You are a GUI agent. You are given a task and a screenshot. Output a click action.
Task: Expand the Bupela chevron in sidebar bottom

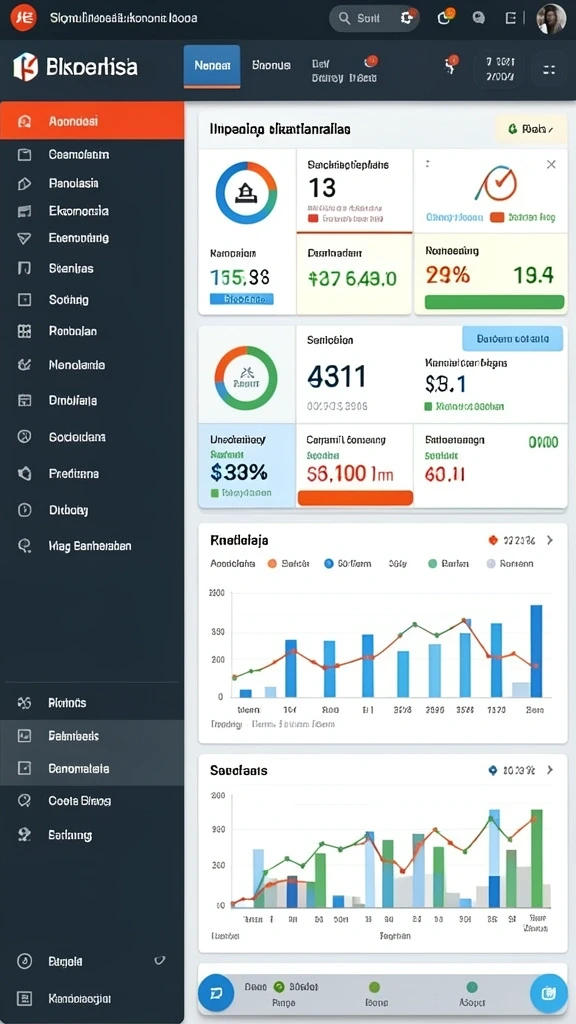(159, 961)
